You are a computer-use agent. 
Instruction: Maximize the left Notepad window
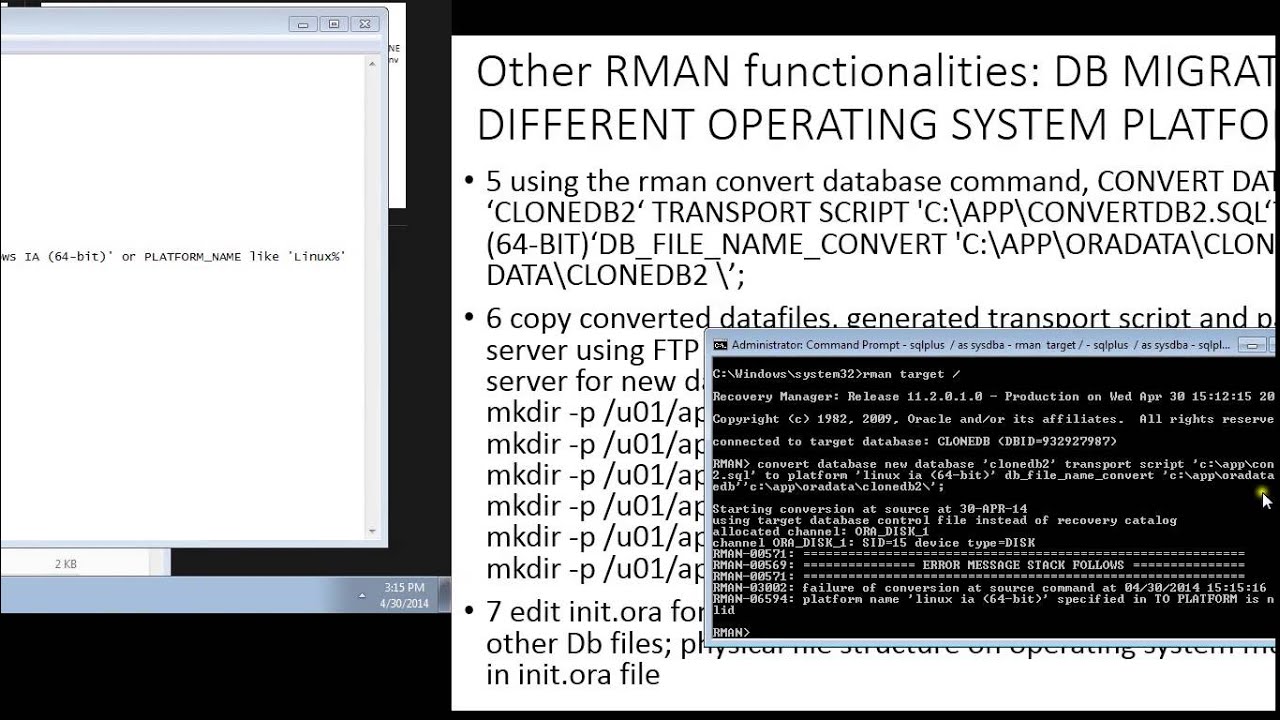pos(334,24)
